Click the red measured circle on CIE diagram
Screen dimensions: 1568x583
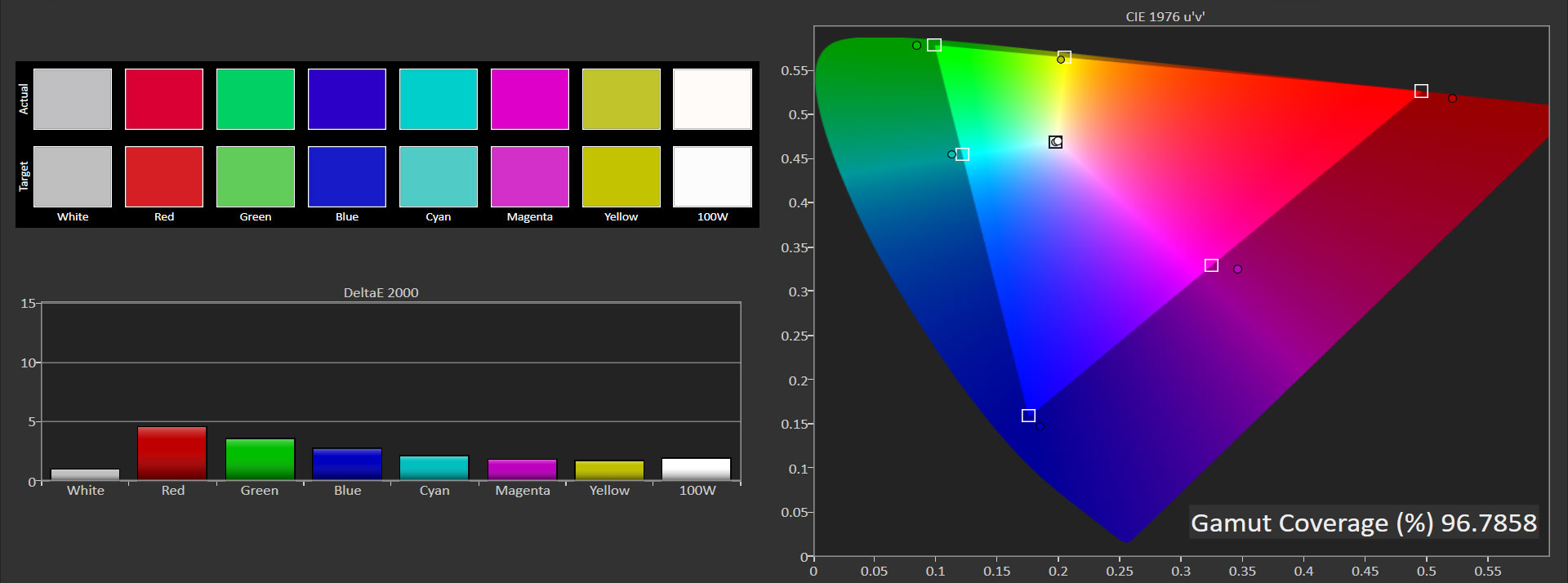coord(1452,98)
